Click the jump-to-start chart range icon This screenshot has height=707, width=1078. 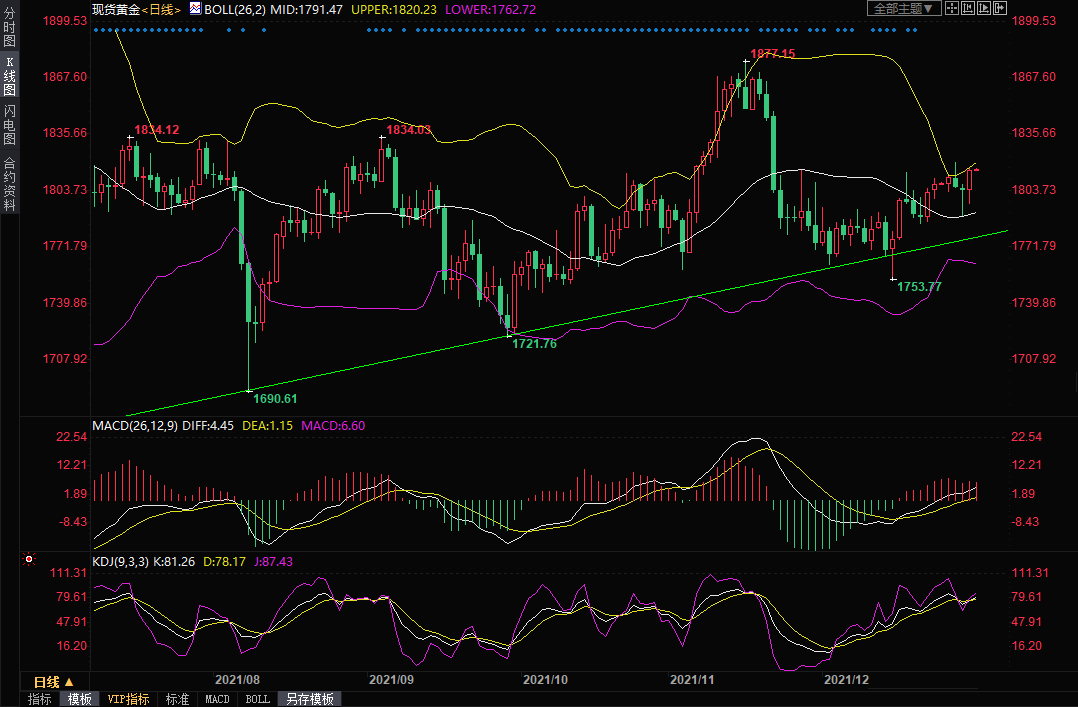[968, 9]
